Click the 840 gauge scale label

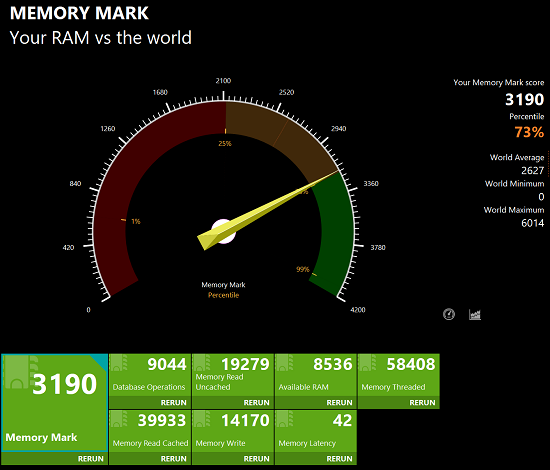75,183
